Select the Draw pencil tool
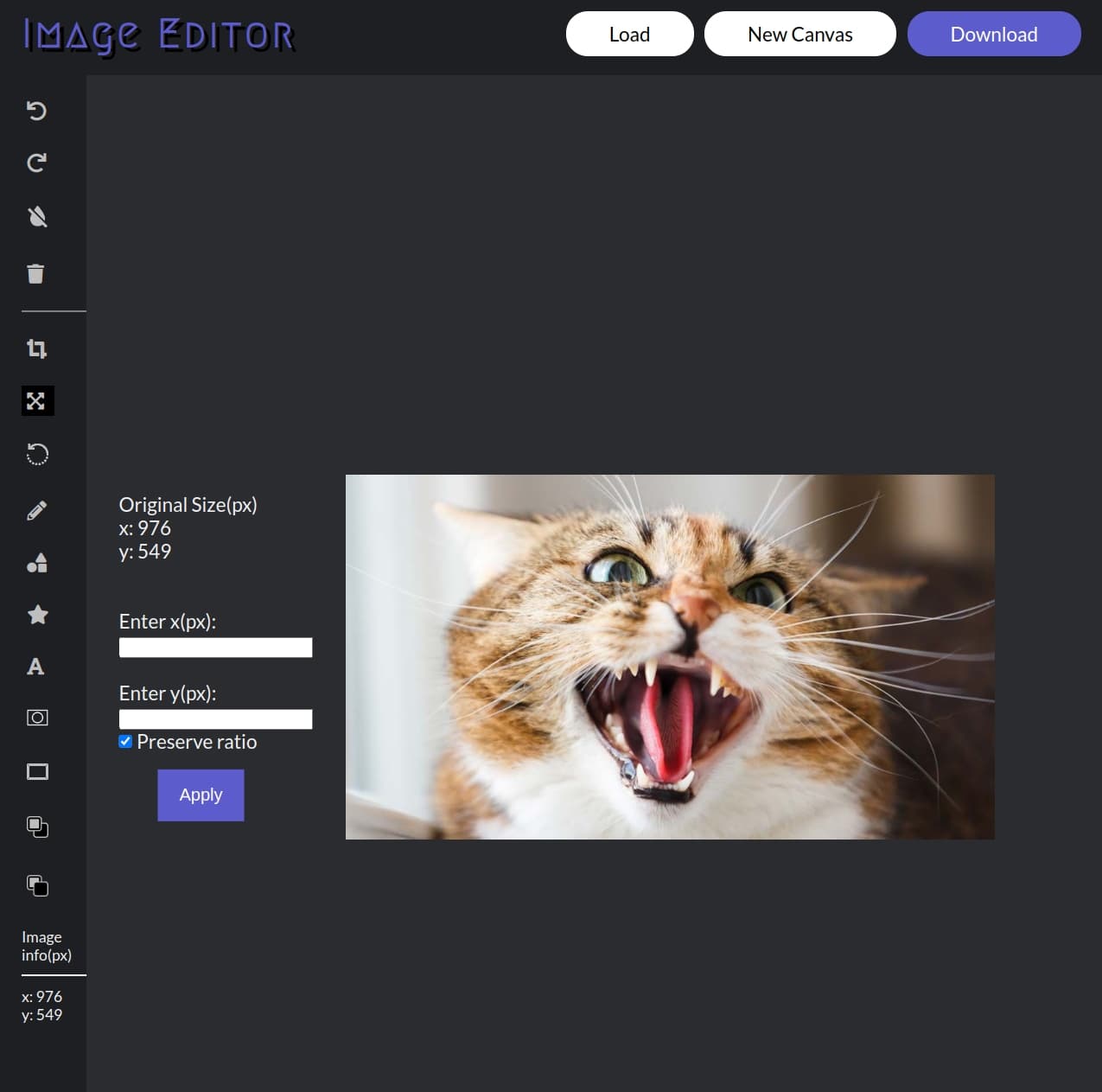The image size is (1102, 1092). 36,509
